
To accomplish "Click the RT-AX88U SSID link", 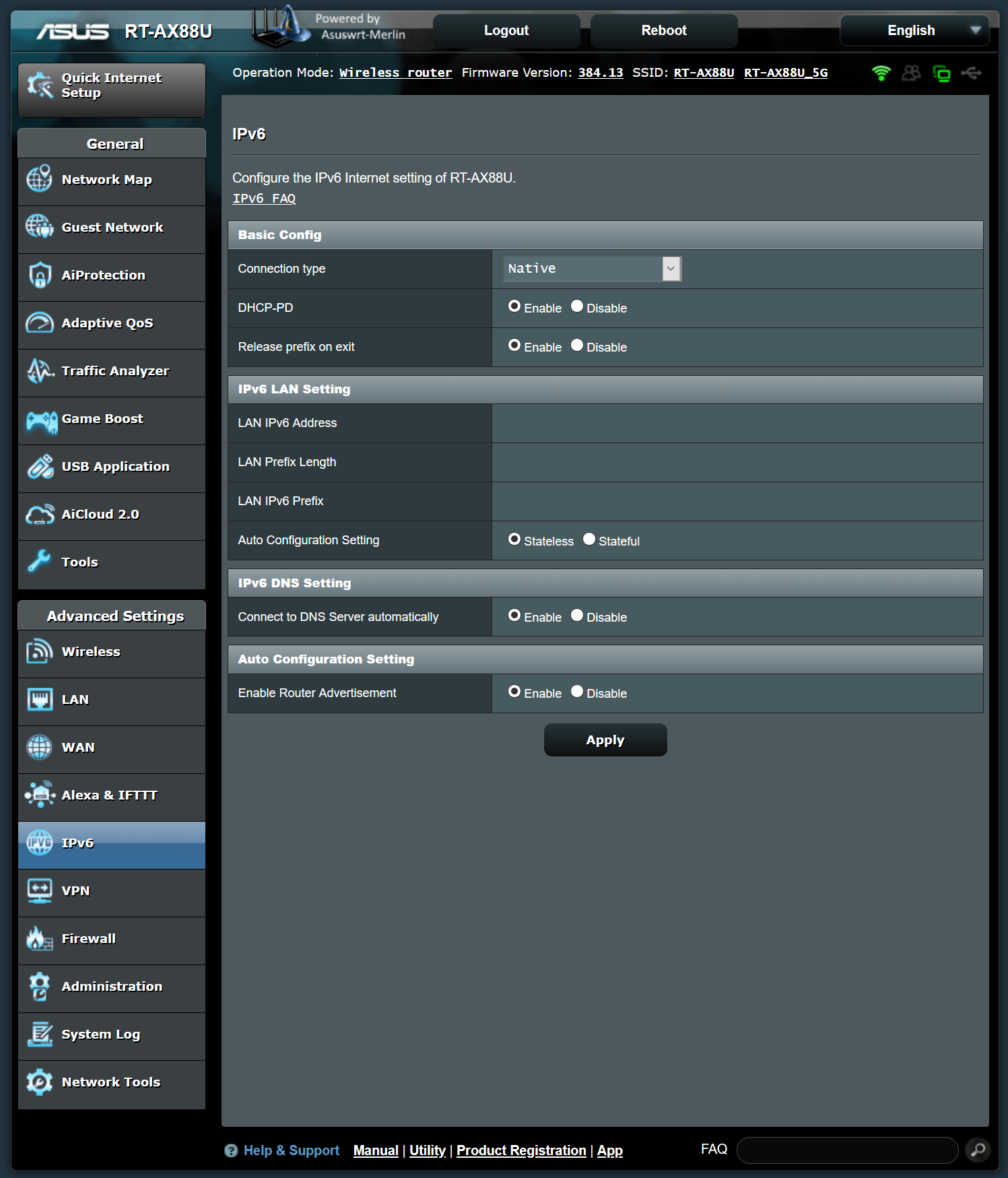I will tap(704, 73).
